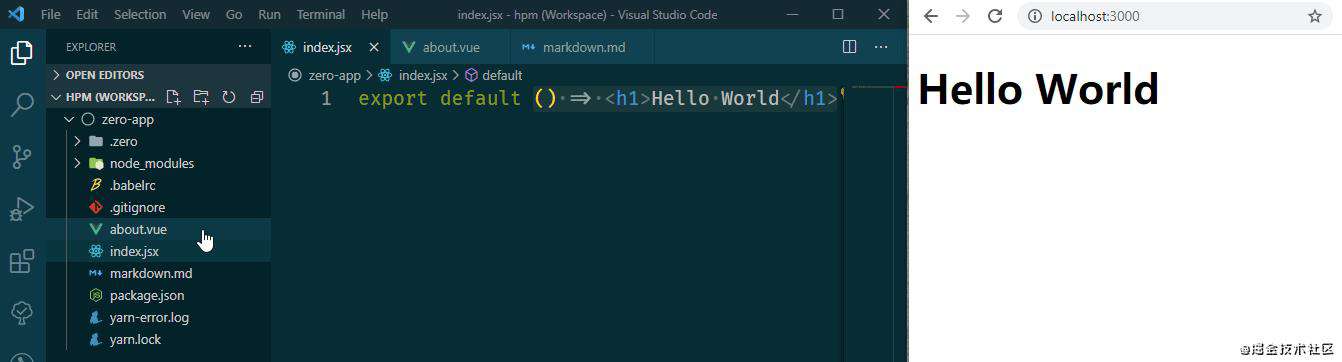Open the Extensions view
Screen dimensions: 1342x362
click(x=22, y=262)
